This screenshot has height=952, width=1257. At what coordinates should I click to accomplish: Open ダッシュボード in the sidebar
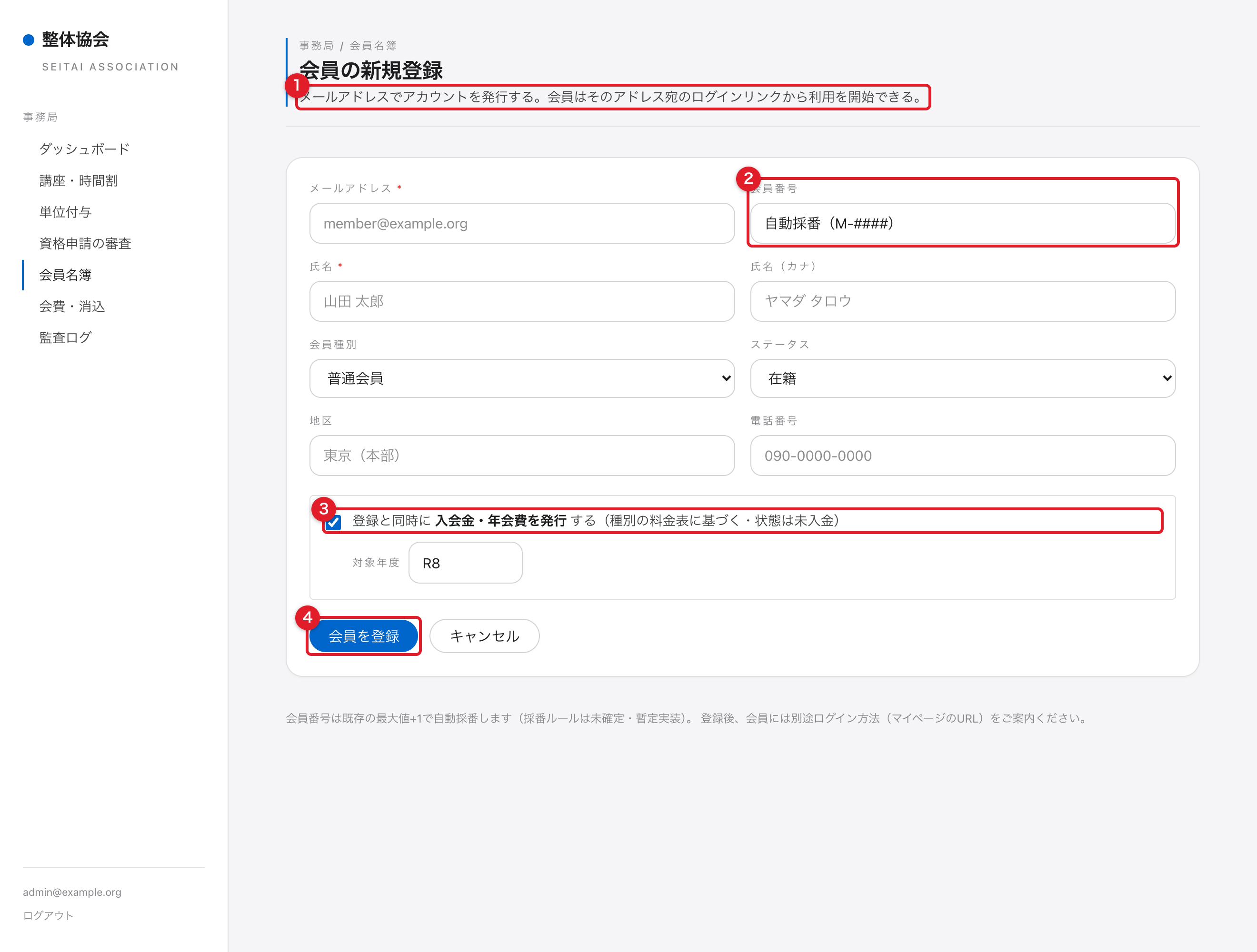[x=84, y=149]
